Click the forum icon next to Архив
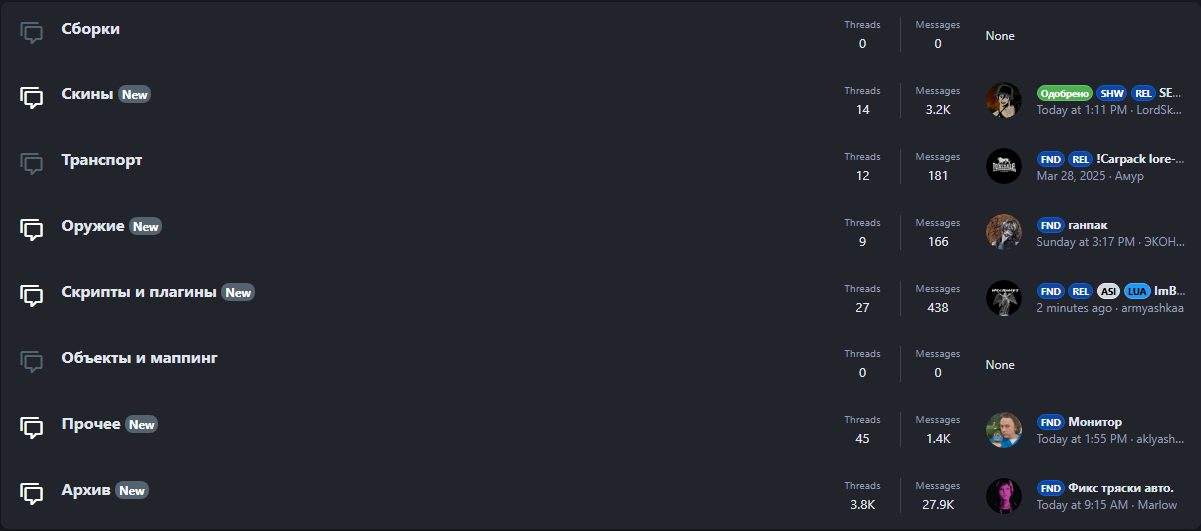Viewport: 1201px width, 531px height. (32, 494)
